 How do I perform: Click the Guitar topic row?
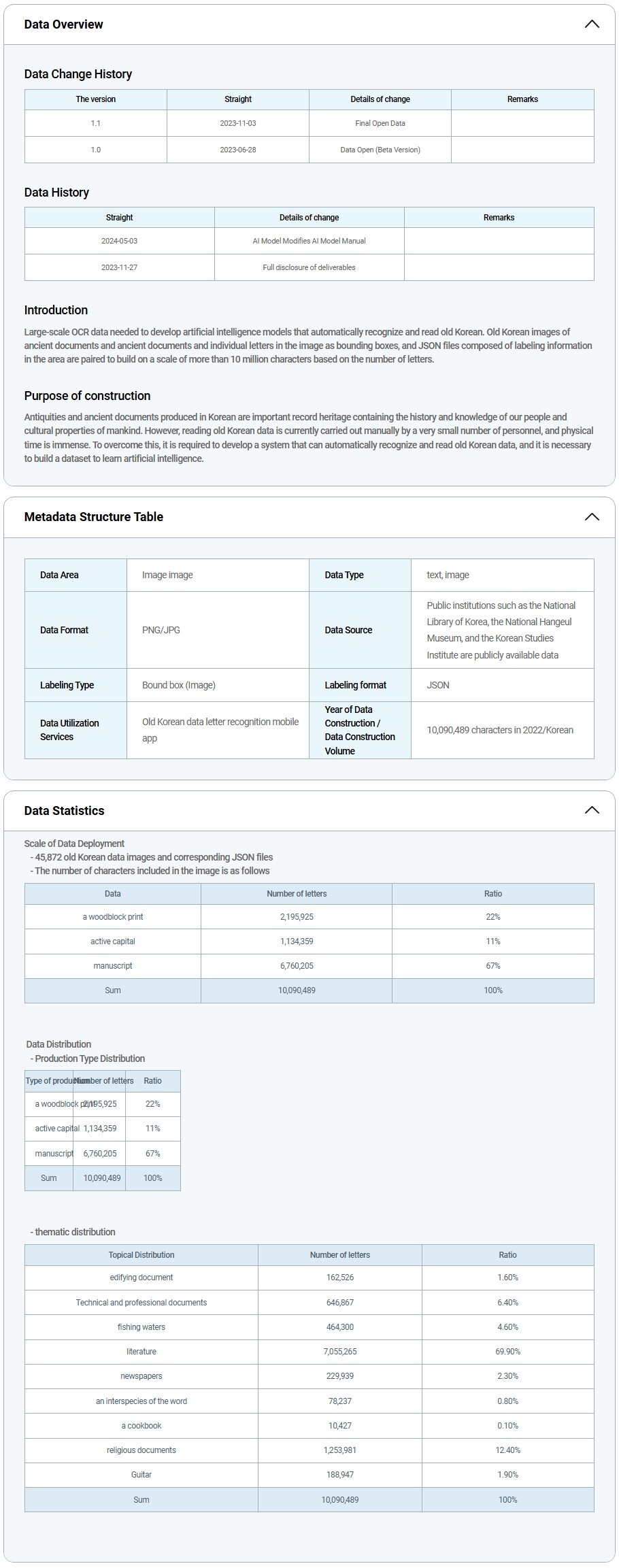(141, 1475)
